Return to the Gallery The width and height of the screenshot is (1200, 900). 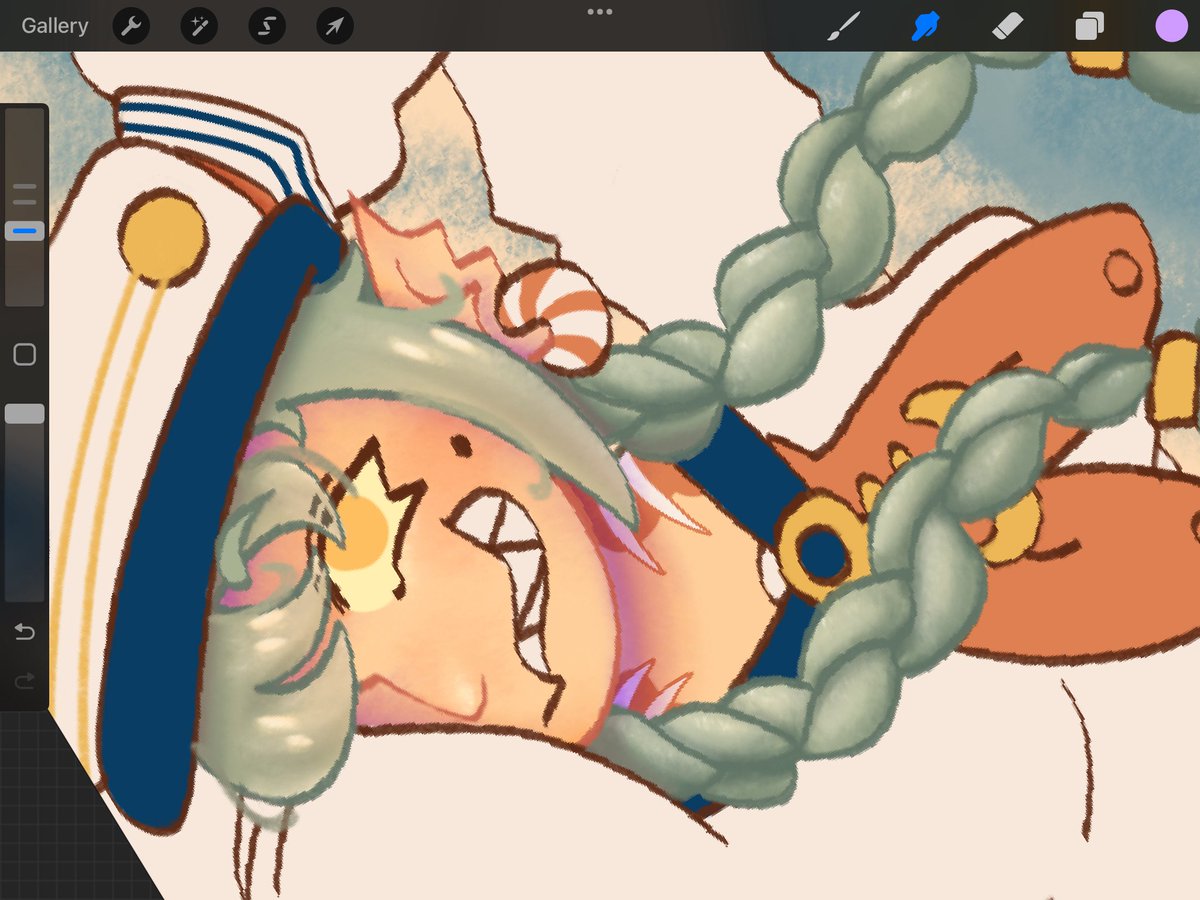(x=55, y=26)
